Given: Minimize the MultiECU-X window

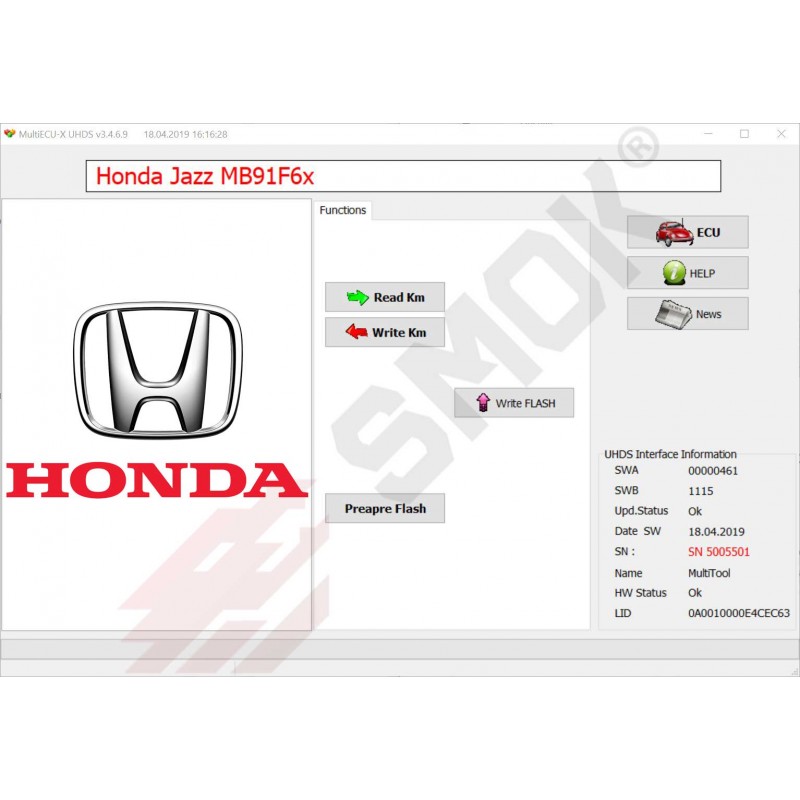Looking at the screenshot, I should 708,134.
